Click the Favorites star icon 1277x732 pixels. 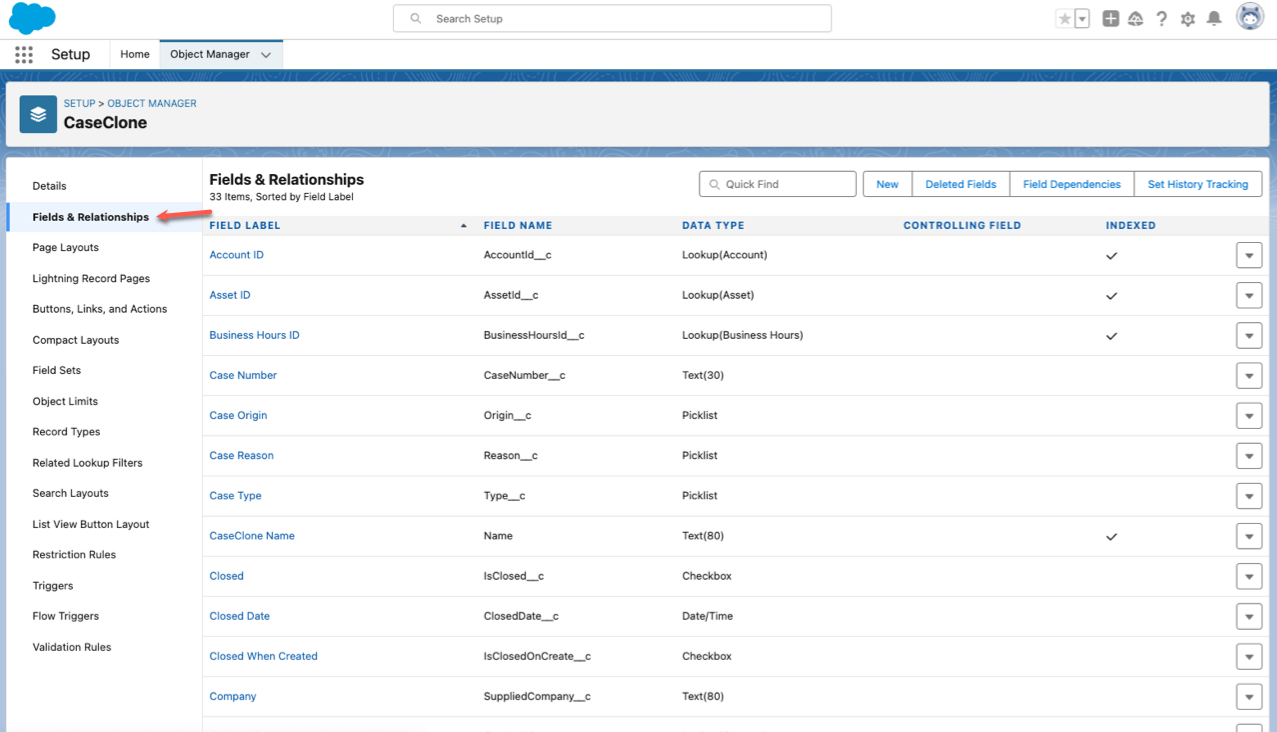coord(1065,19)
